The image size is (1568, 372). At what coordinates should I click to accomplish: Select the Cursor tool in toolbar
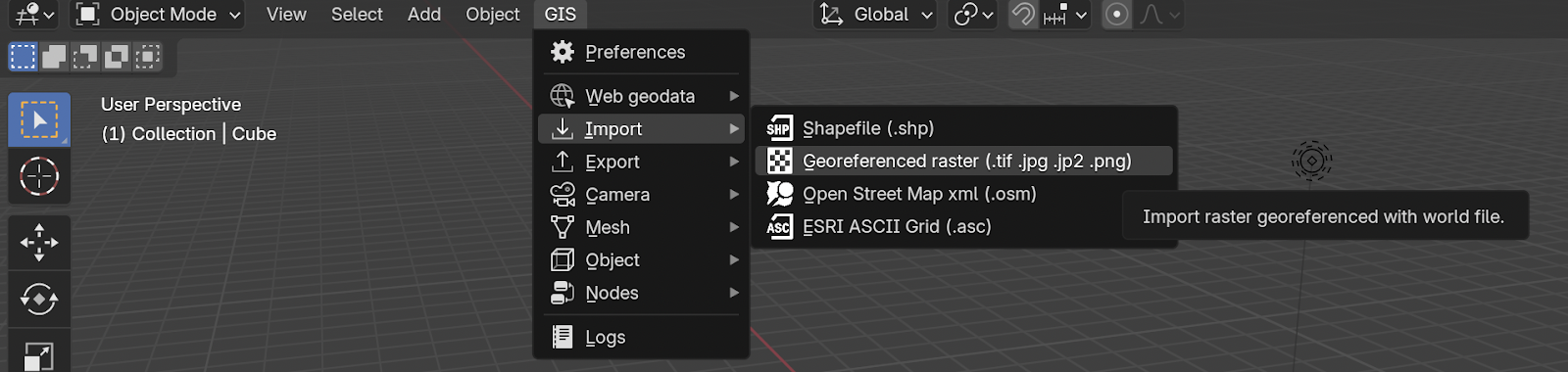point(39,176)
